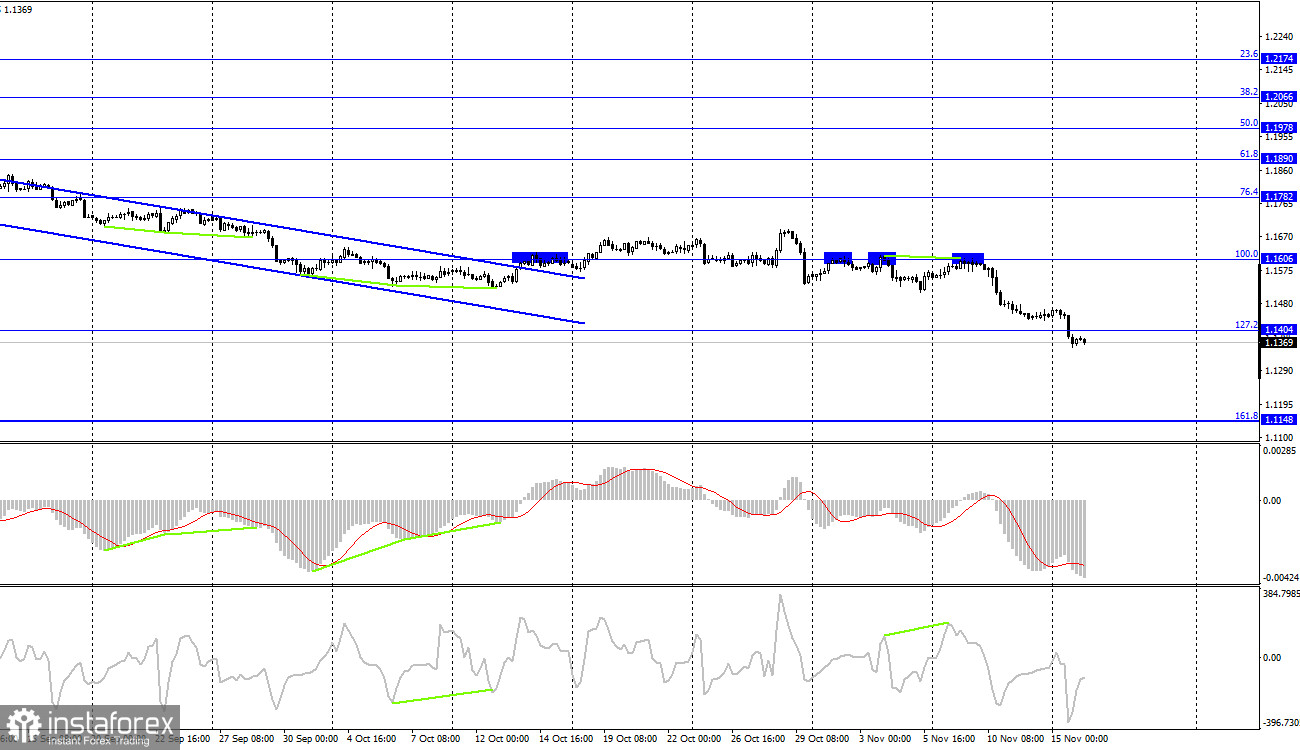Click the 1.2145 price axis value

coord(1280,71)
